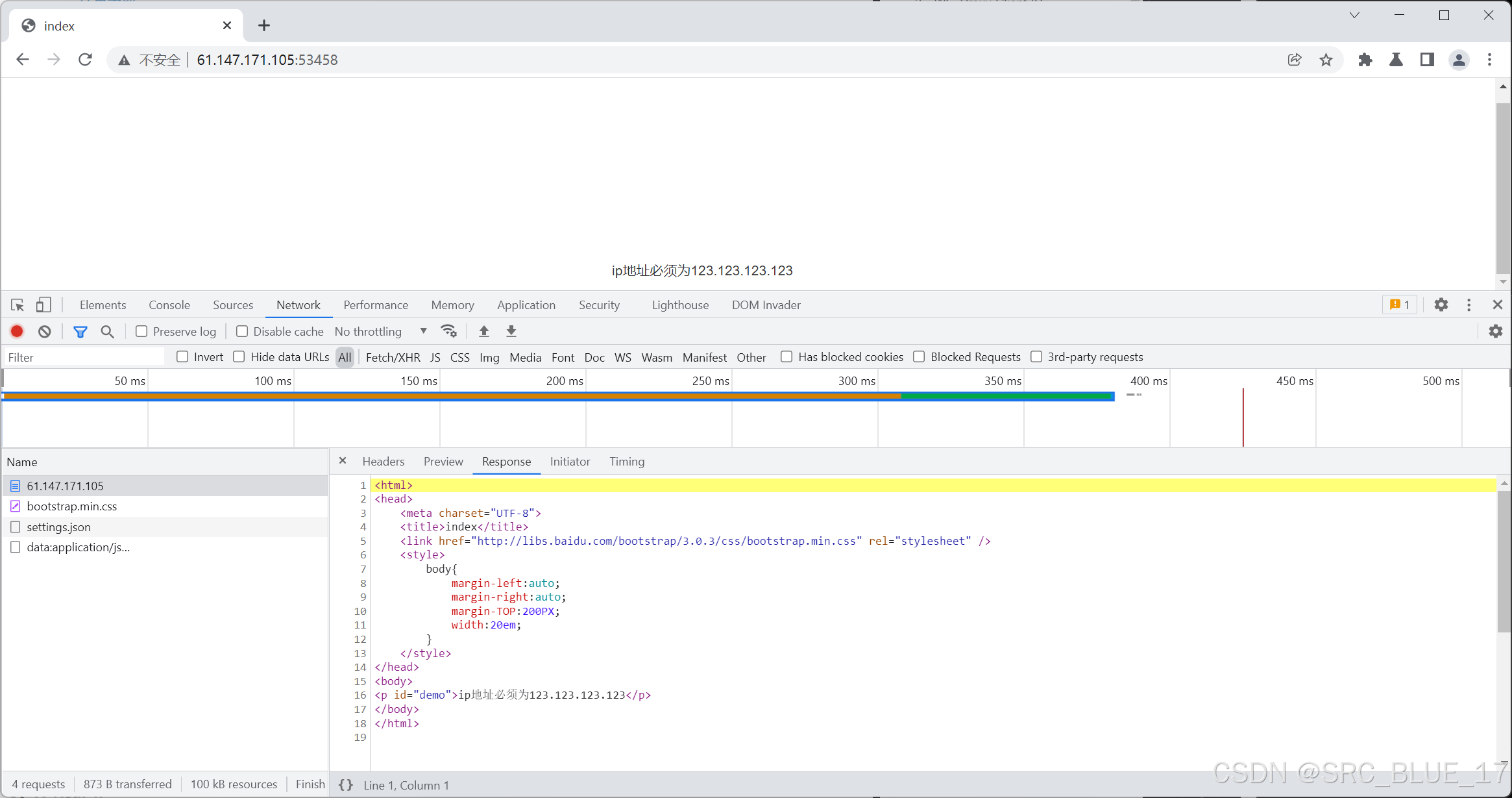
Task: Open the browser tab search chevron
Action: pos(1354,14)
